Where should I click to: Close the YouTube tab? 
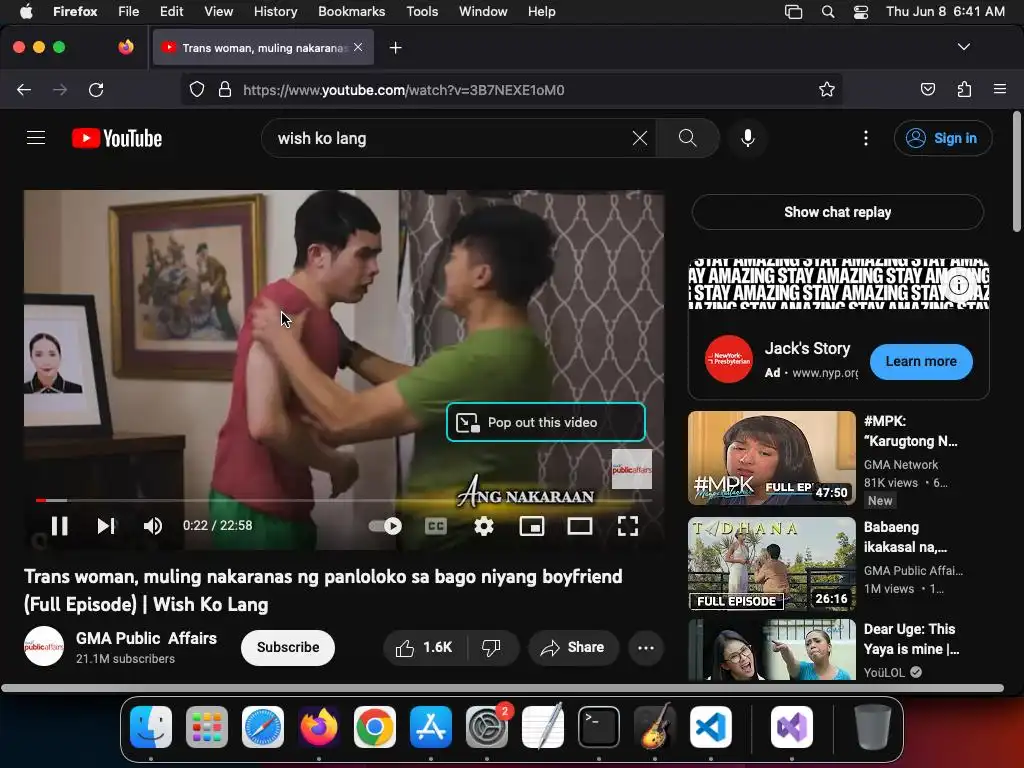(358, 47)
